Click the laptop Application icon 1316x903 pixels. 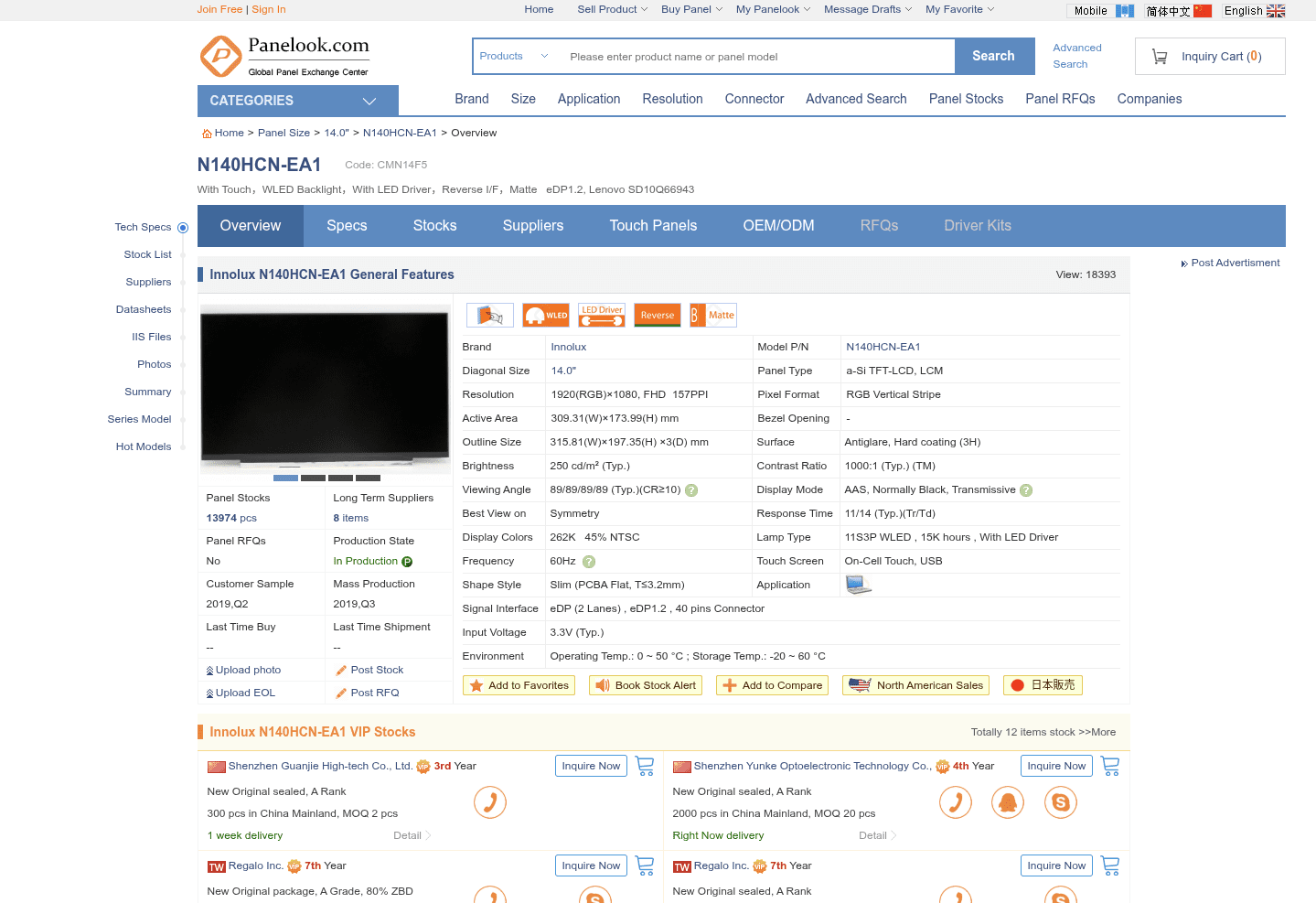click(x=859, y=585)
